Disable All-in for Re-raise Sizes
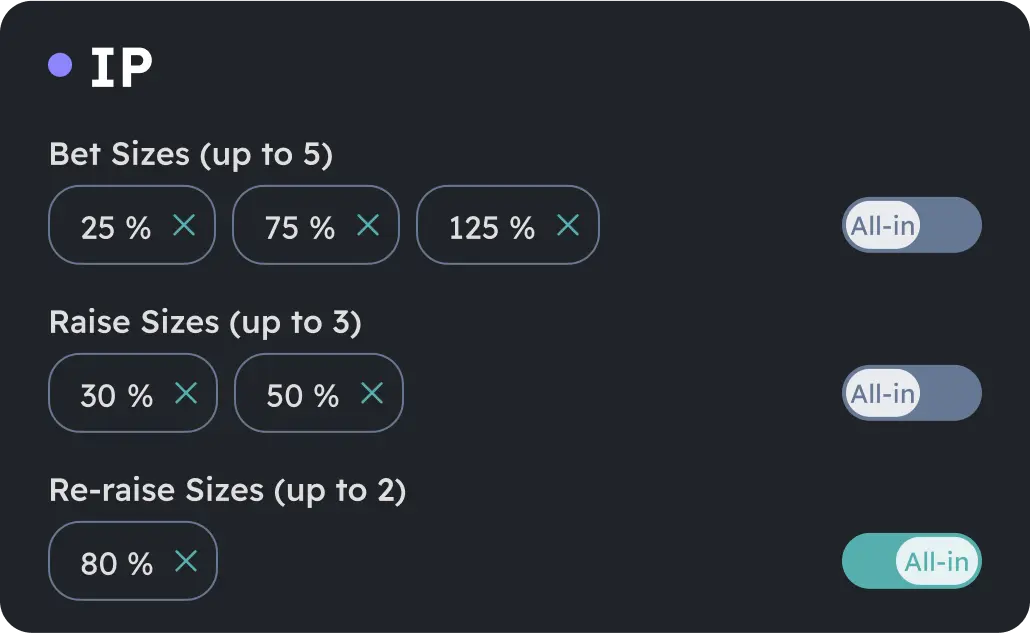The width and height of the screenshot is (1030, 633). click(911, 561)
